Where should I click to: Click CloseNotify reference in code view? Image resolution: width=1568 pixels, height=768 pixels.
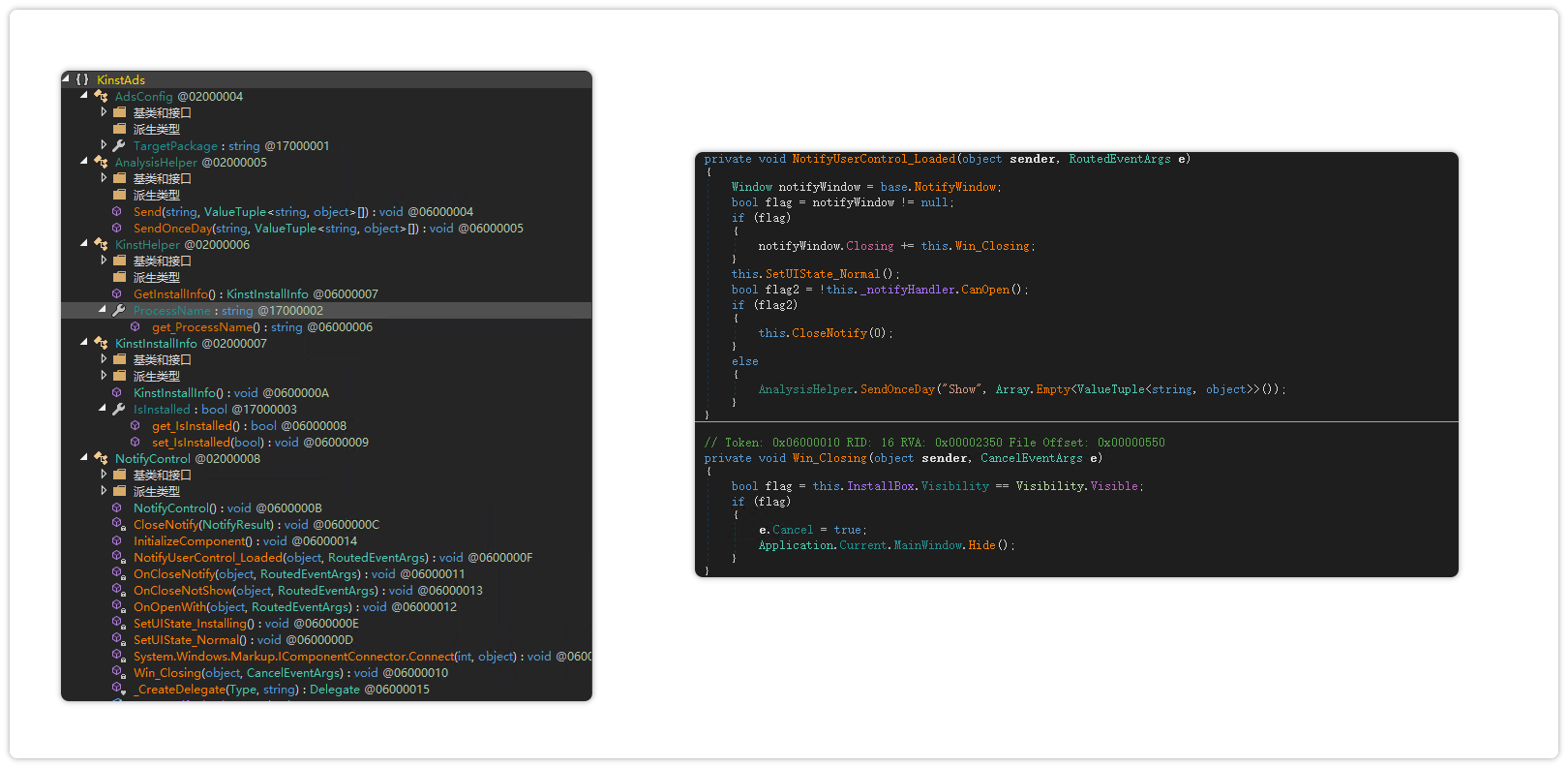[829, 333]
